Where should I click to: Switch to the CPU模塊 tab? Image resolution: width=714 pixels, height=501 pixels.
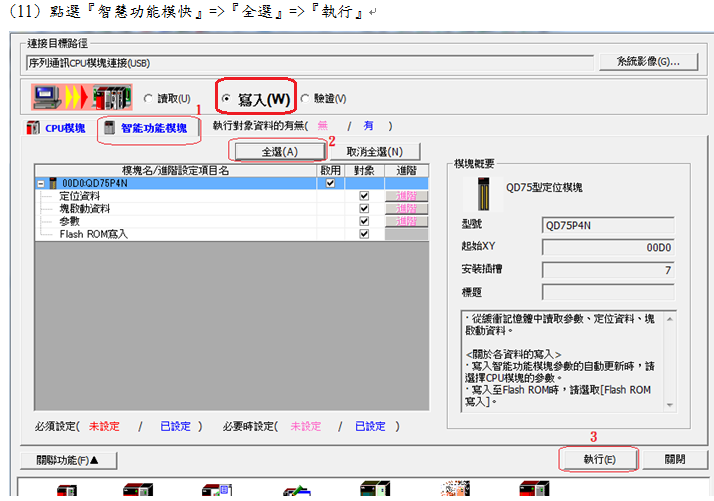click(x=57, y=129)
